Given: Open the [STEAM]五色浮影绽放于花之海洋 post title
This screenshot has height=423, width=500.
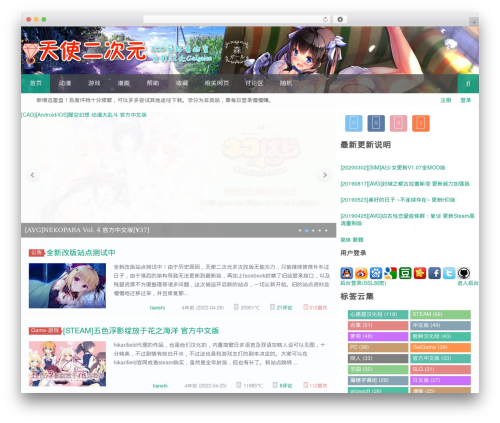Looking at the screenshot, I should (x=141, y=331).
